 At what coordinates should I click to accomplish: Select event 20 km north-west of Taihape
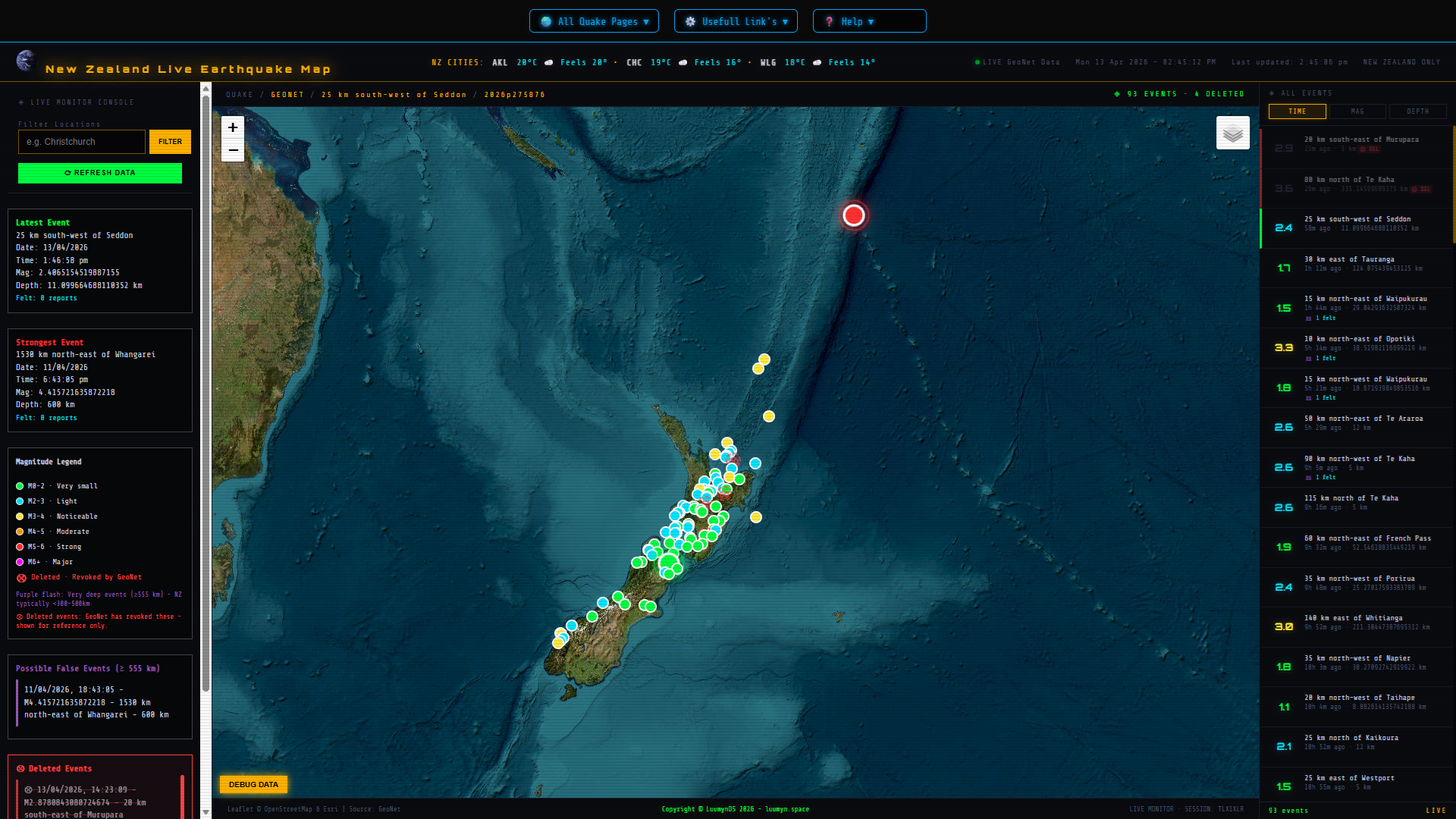1357,706
